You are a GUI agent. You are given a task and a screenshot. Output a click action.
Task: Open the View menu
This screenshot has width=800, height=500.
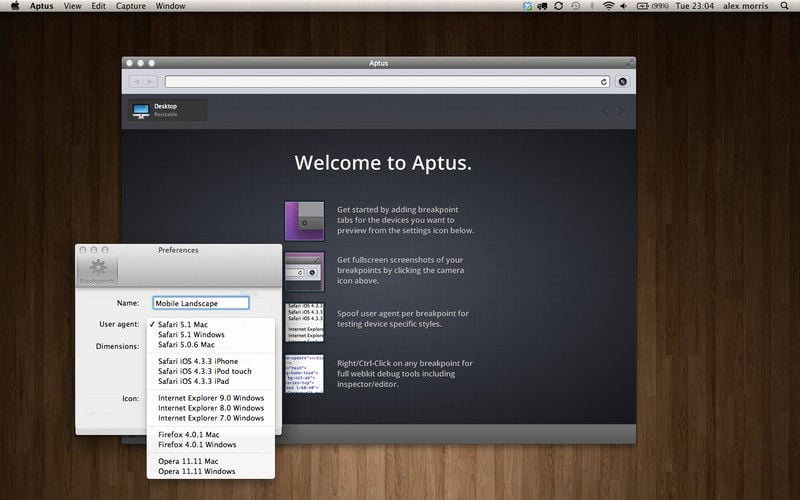pos(72,6)
